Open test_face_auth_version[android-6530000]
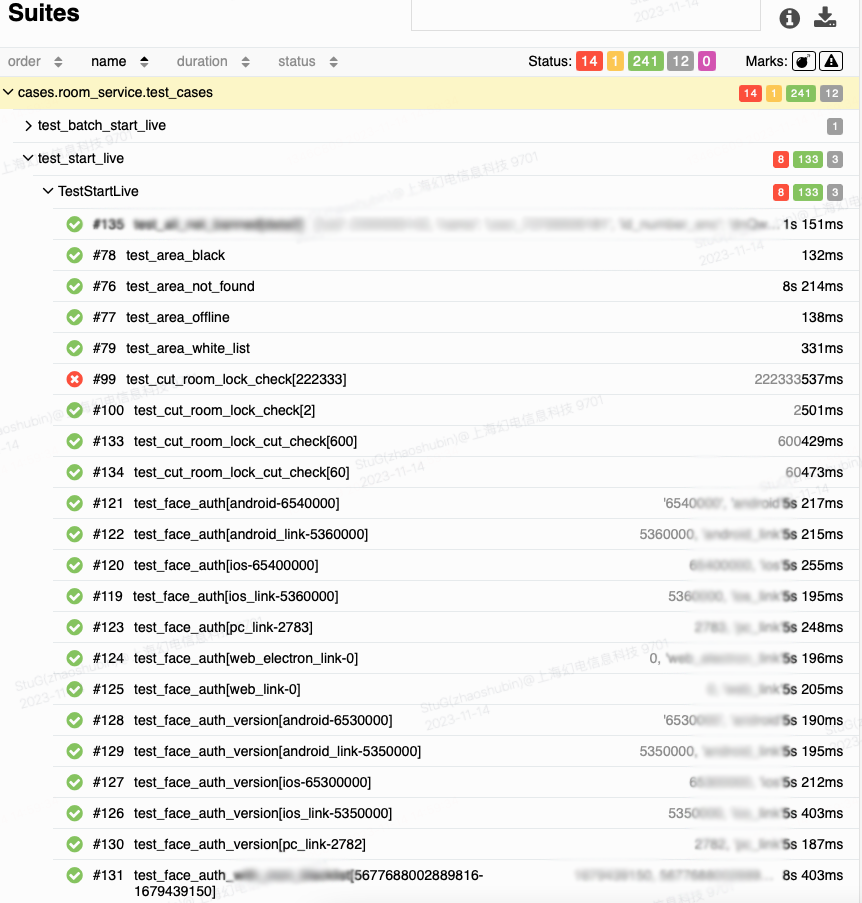862x903 pixels. tap(456, 720)
